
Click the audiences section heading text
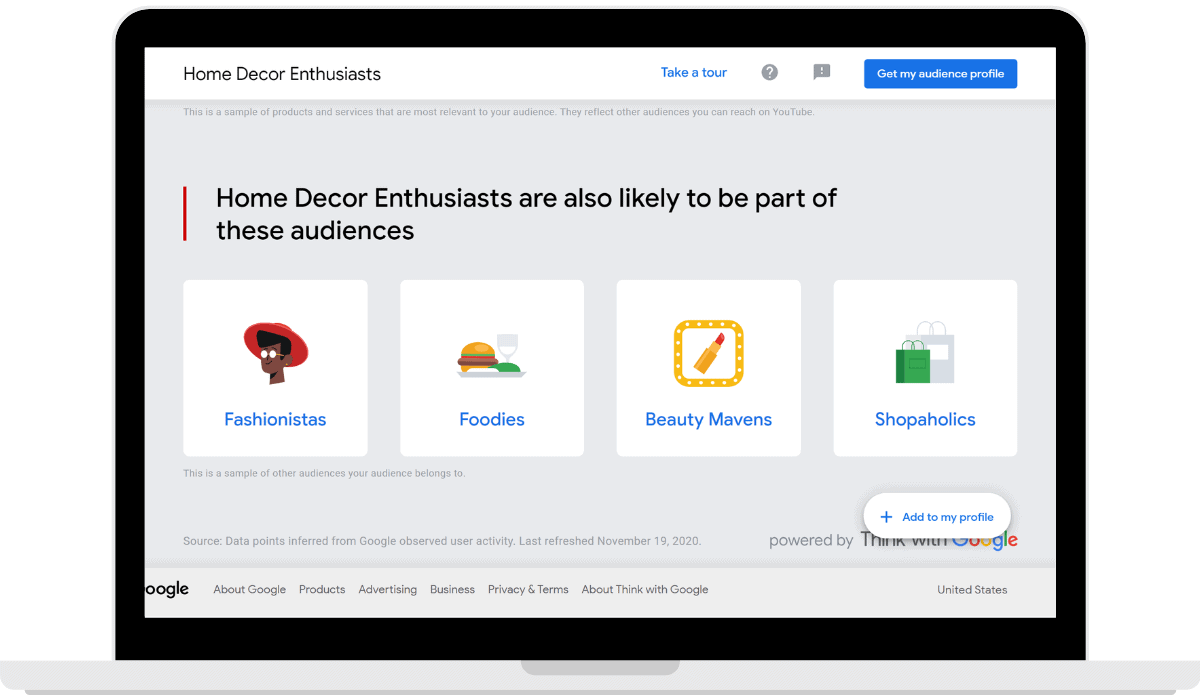click(x=526, y=214)
